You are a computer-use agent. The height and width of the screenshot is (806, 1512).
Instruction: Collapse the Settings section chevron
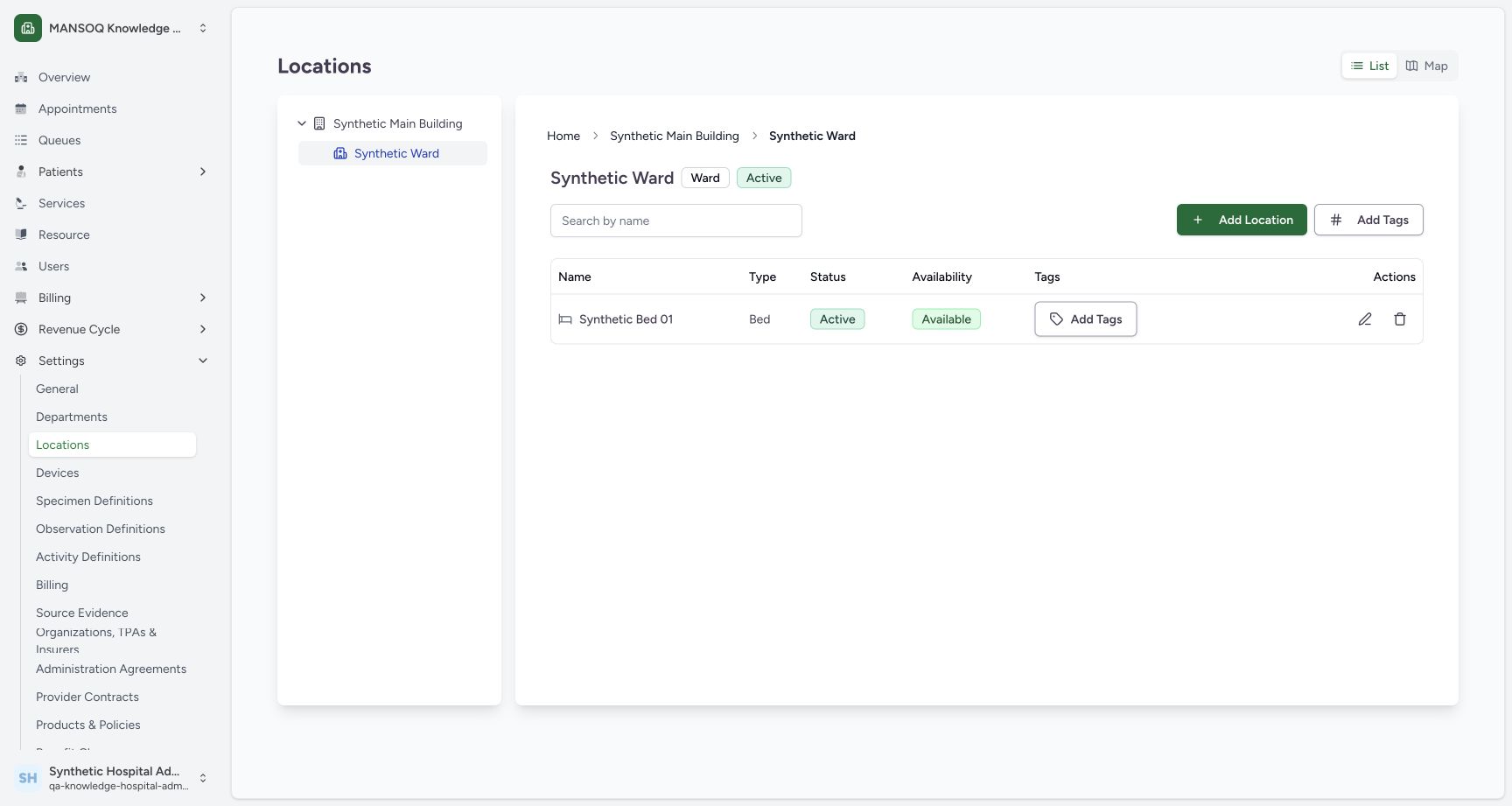coord(203,361)
